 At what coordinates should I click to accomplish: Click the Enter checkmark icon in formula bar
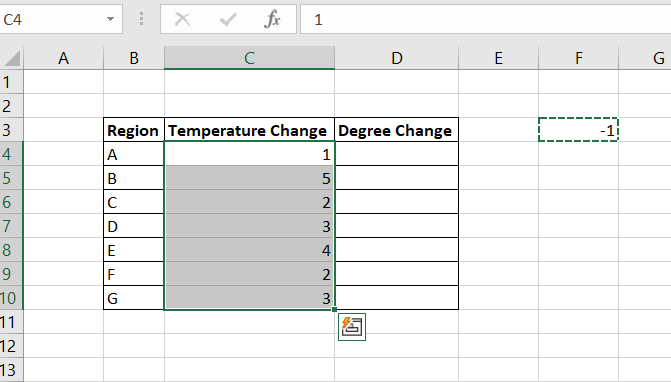click(228, 19)
